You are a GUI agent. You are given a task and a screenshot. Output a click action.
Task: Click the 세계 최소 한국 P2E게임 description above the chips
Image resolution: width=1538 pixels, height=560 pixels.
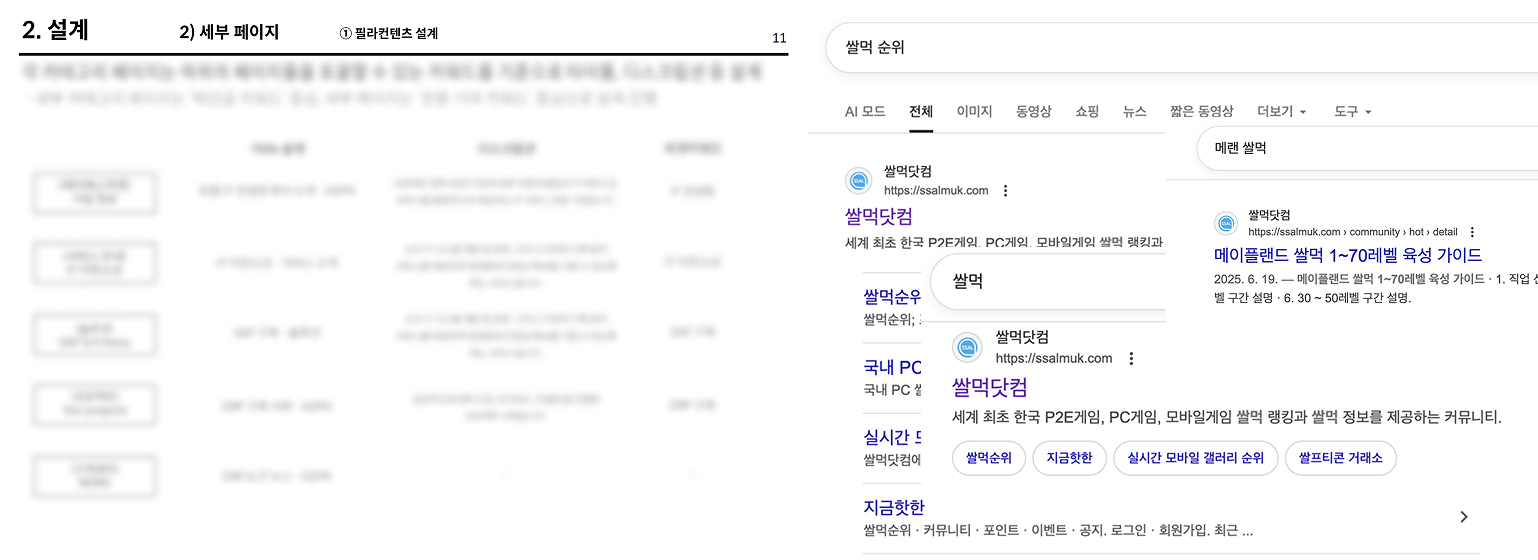(x=1227, y=417)
